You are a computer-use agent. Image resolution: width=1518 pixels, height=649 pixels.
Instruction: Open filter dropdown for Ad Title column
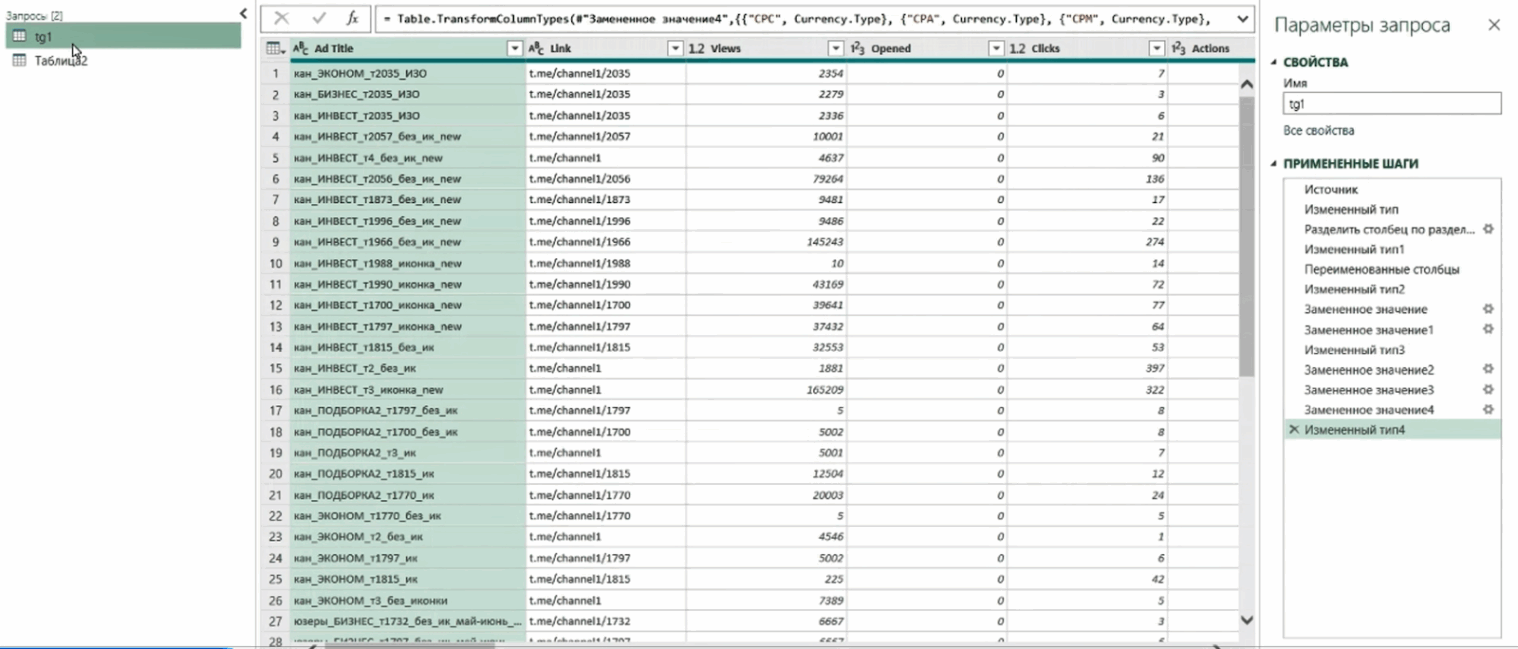click(x=515, y=48)
